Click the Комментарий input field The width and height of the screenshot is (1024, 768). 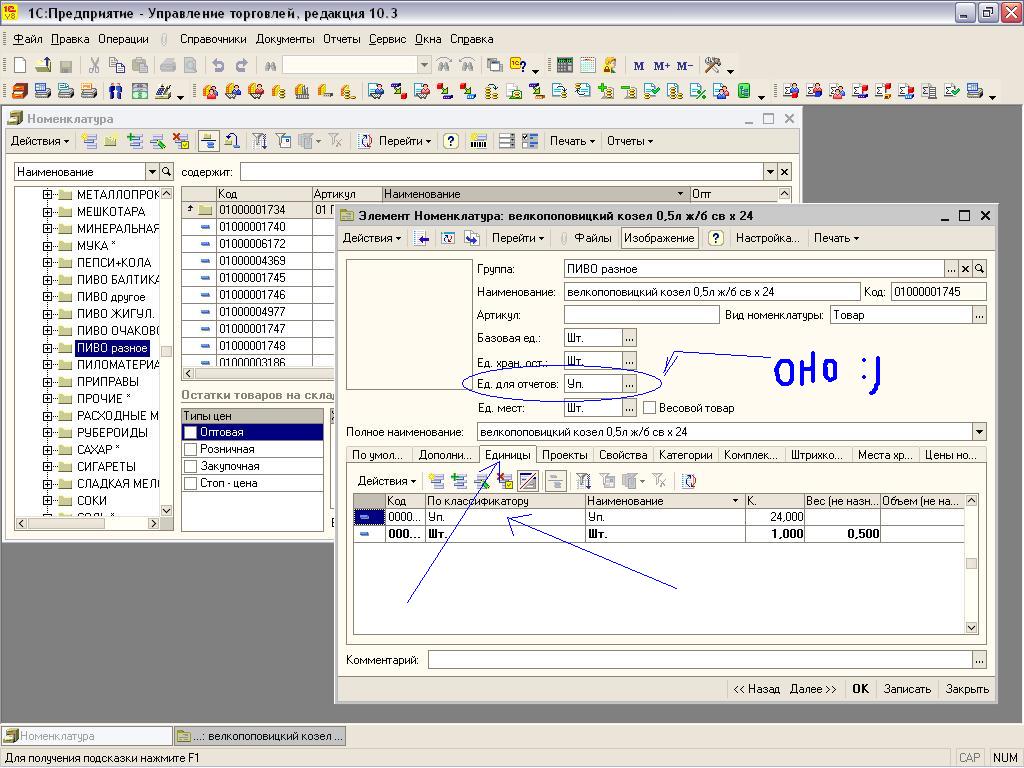[x=700, y=660]
